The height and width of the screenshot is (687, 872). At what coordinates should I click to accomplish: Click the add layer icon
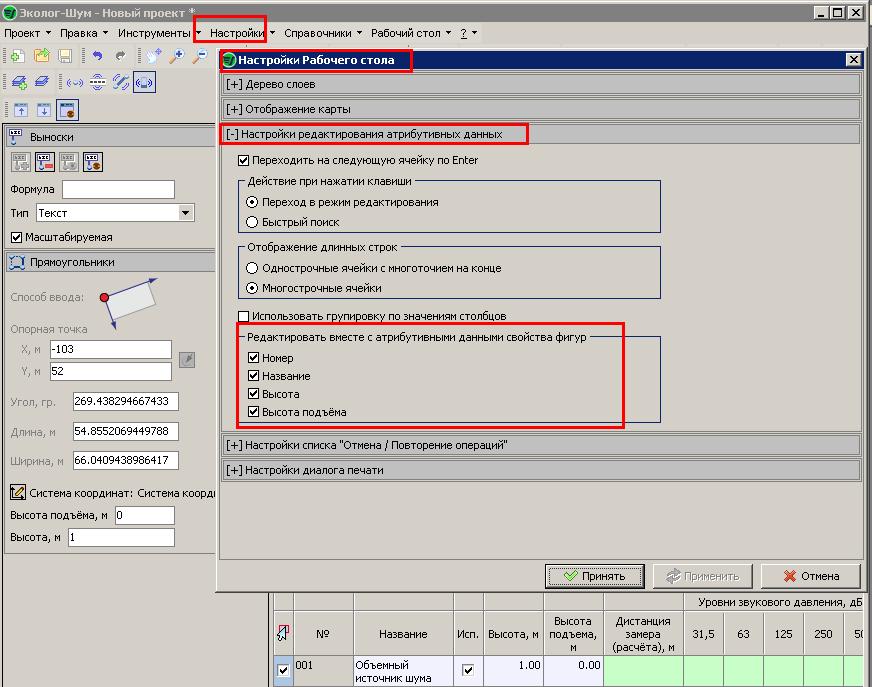[18, 83]
